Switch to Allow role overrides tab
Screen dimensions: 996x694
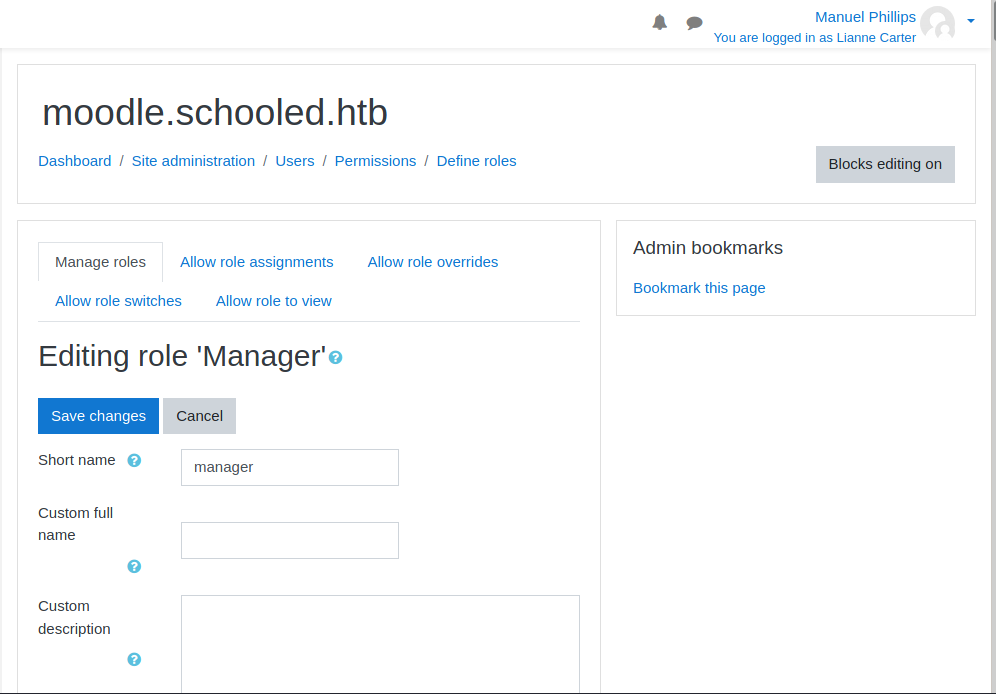tap(432, 262)
